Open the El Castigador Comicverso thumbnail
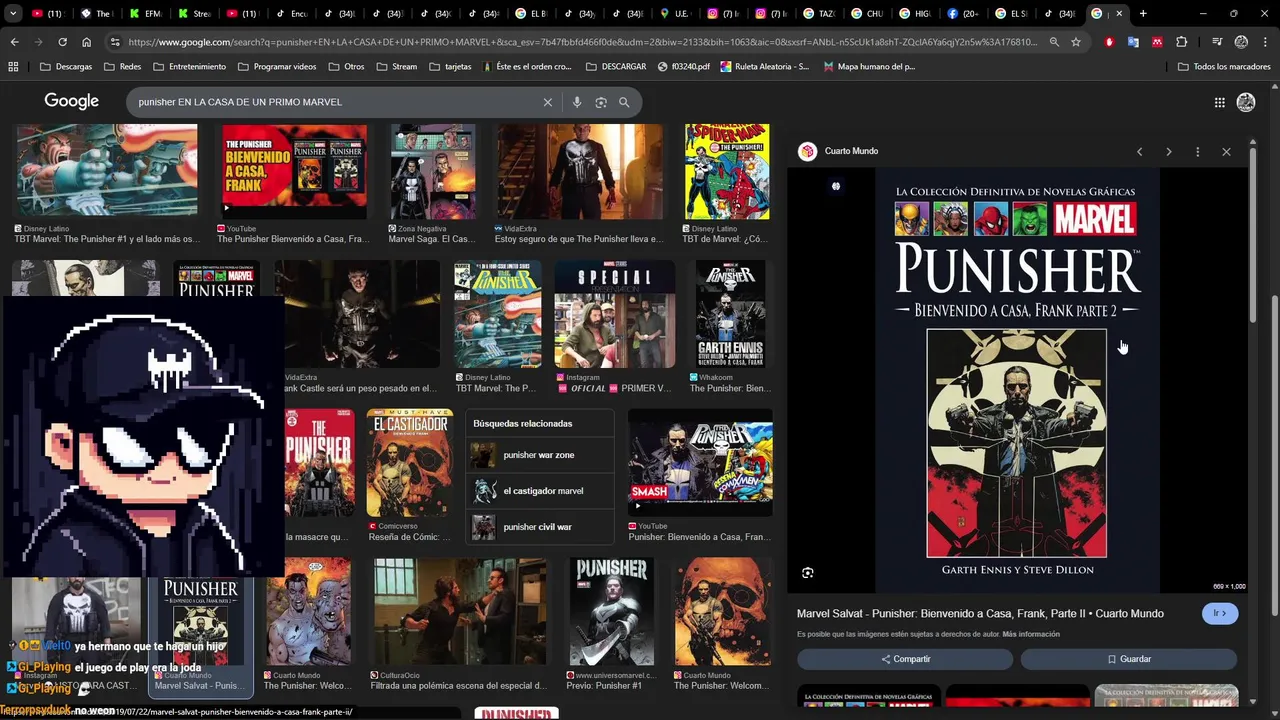Image resolution: width=1280 pixels, height=720 pixels. (x=410, y=464)
